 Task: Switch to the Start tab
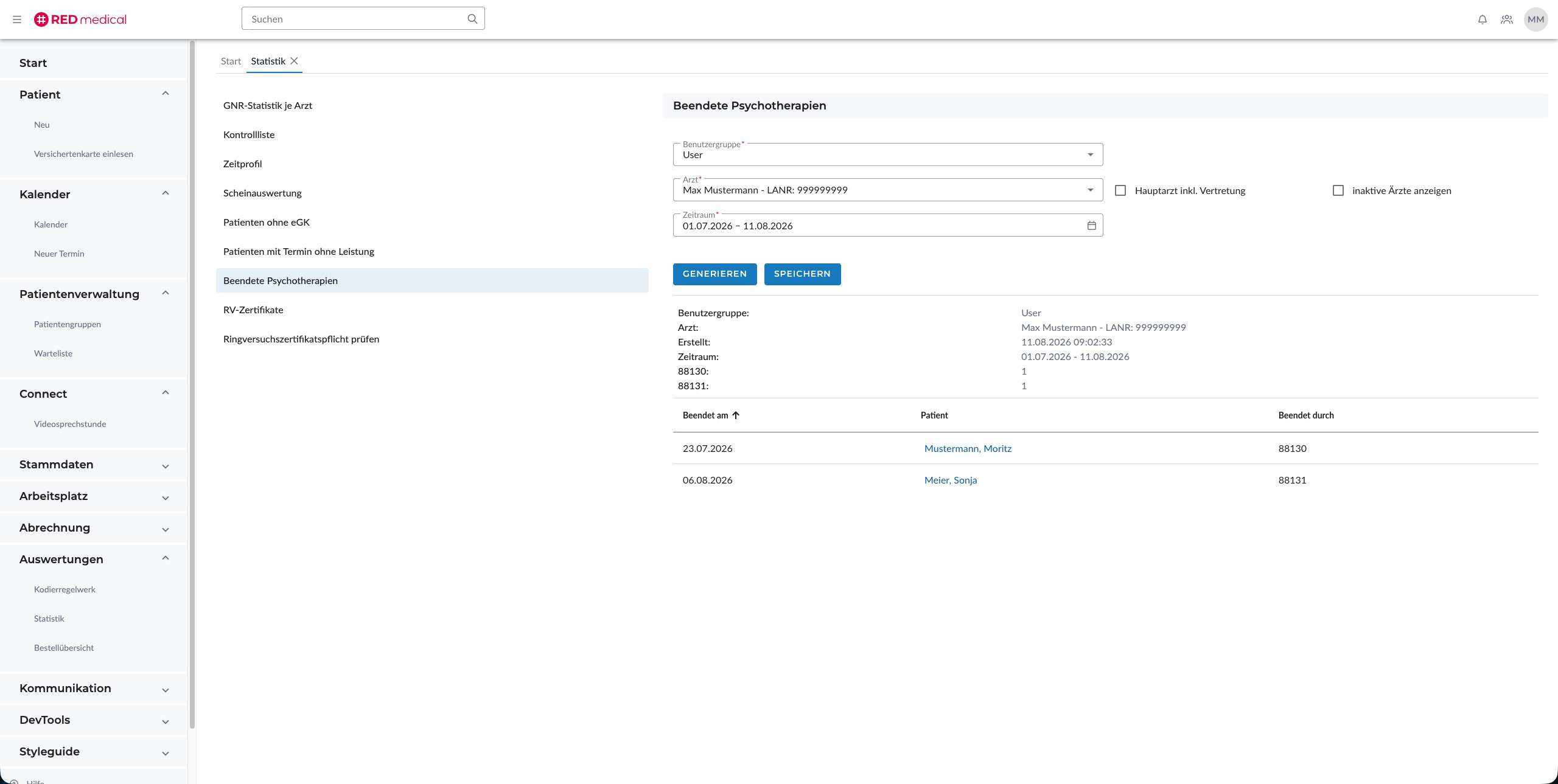231,61
